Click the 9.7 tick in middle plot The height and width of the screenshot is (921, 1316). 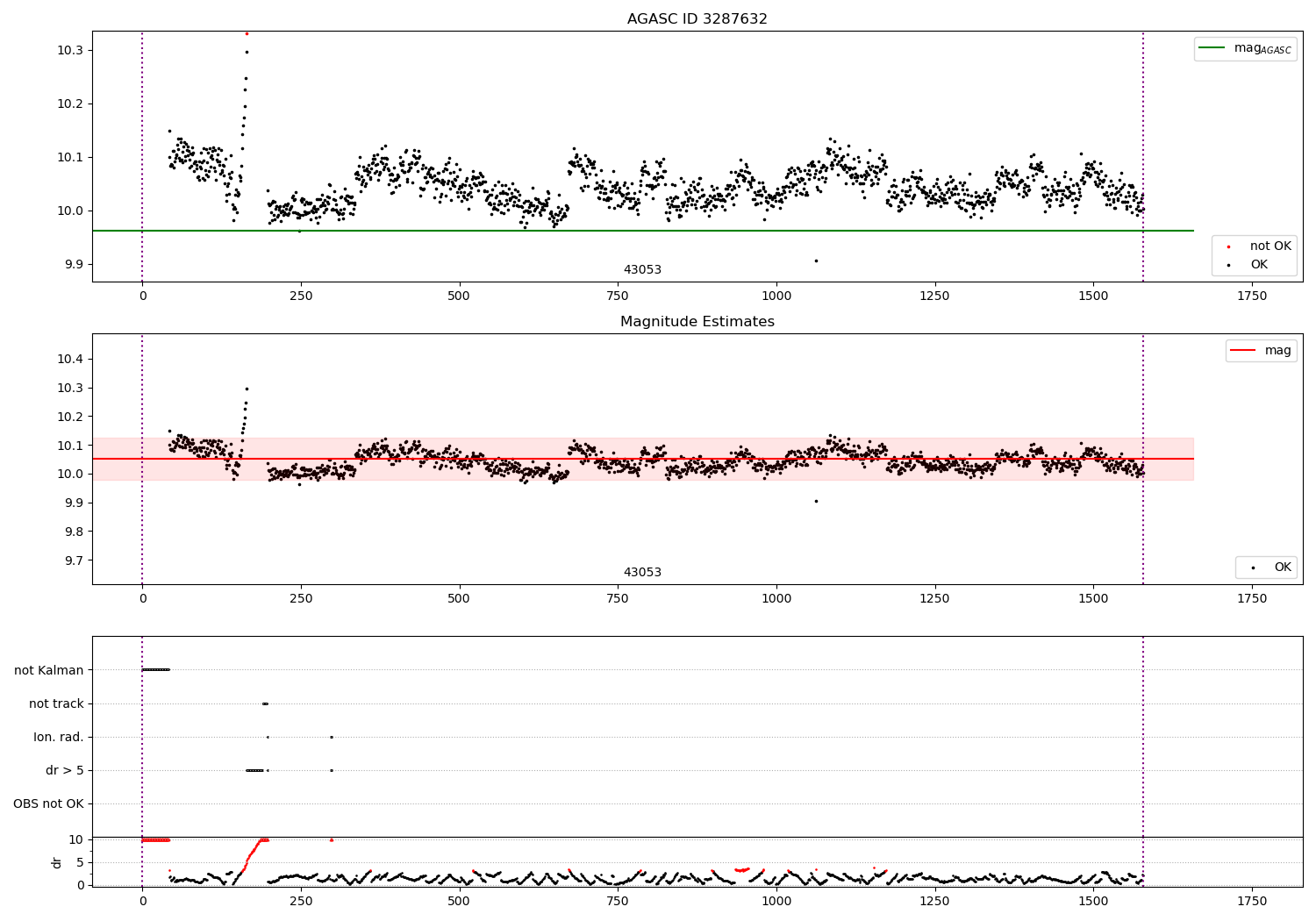click(74, 560)
